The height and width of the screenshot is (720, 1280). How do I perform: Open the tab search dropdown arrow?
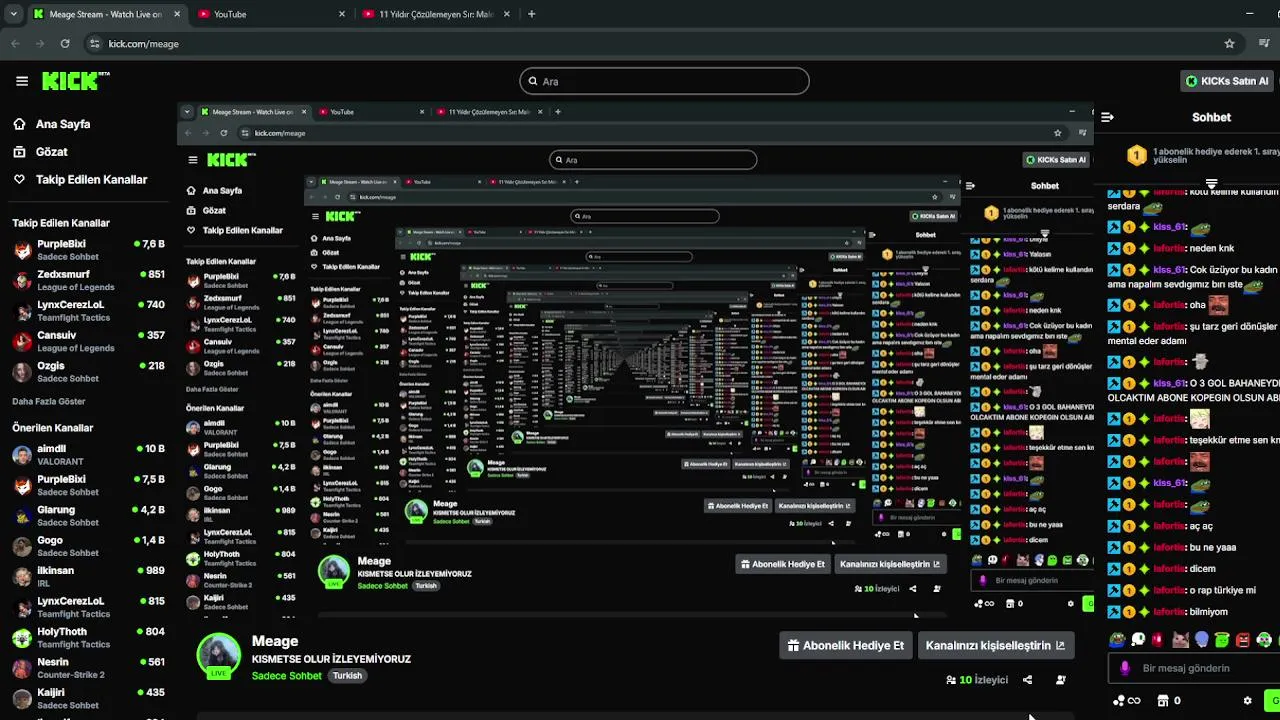[x=13, y=14]
